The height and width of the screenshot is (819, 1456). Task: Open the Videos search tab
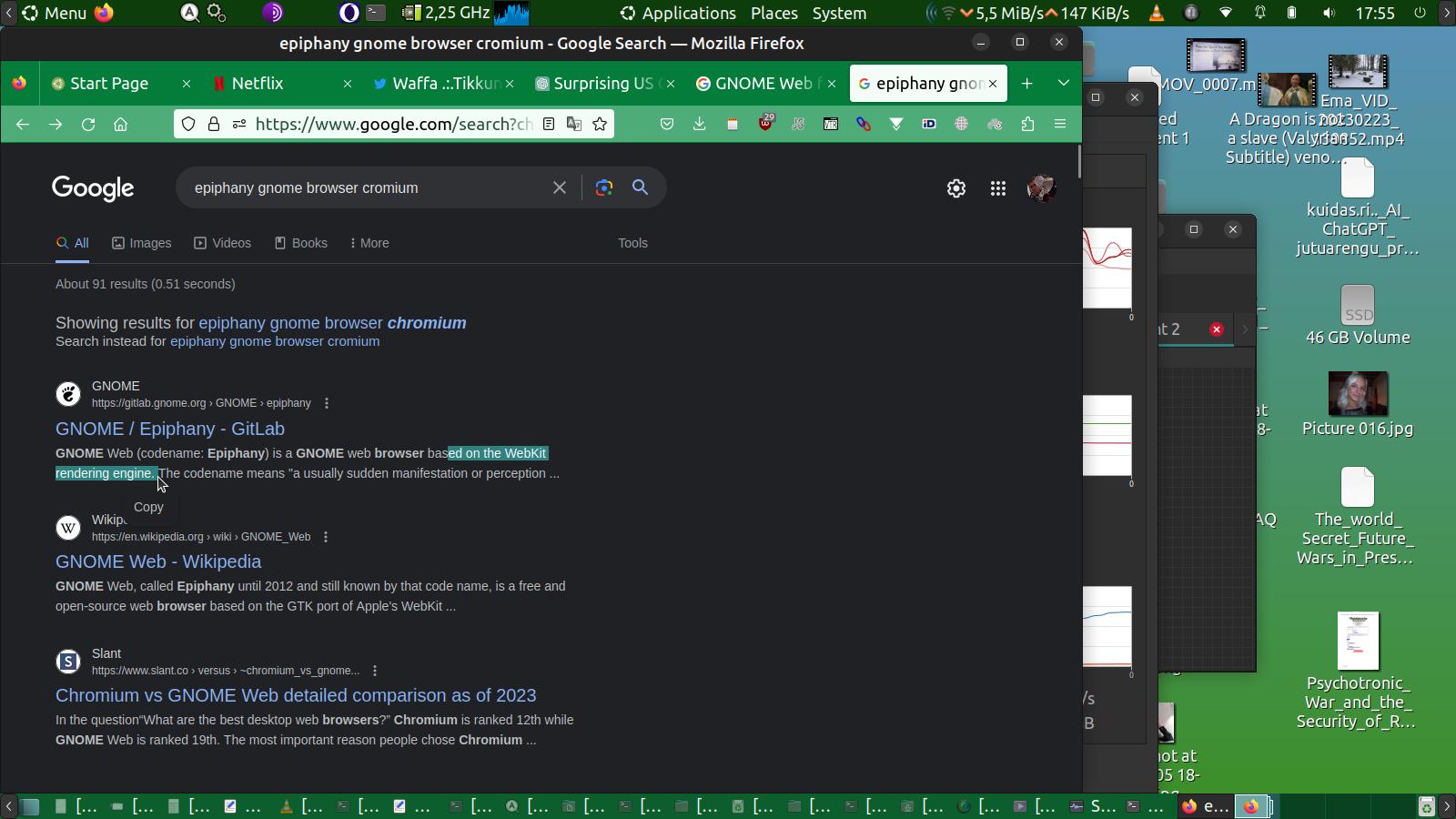pyautogui.click(x=223, y=243)
